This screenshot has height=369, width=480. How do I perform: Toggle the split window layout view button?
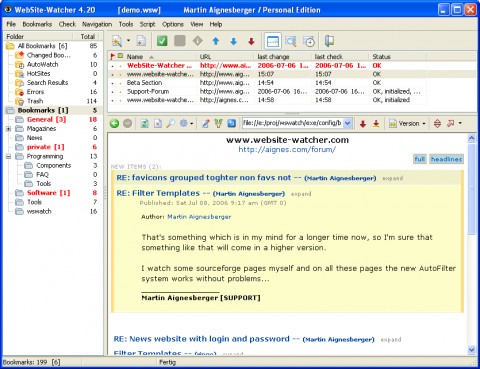tap(273, 41)
